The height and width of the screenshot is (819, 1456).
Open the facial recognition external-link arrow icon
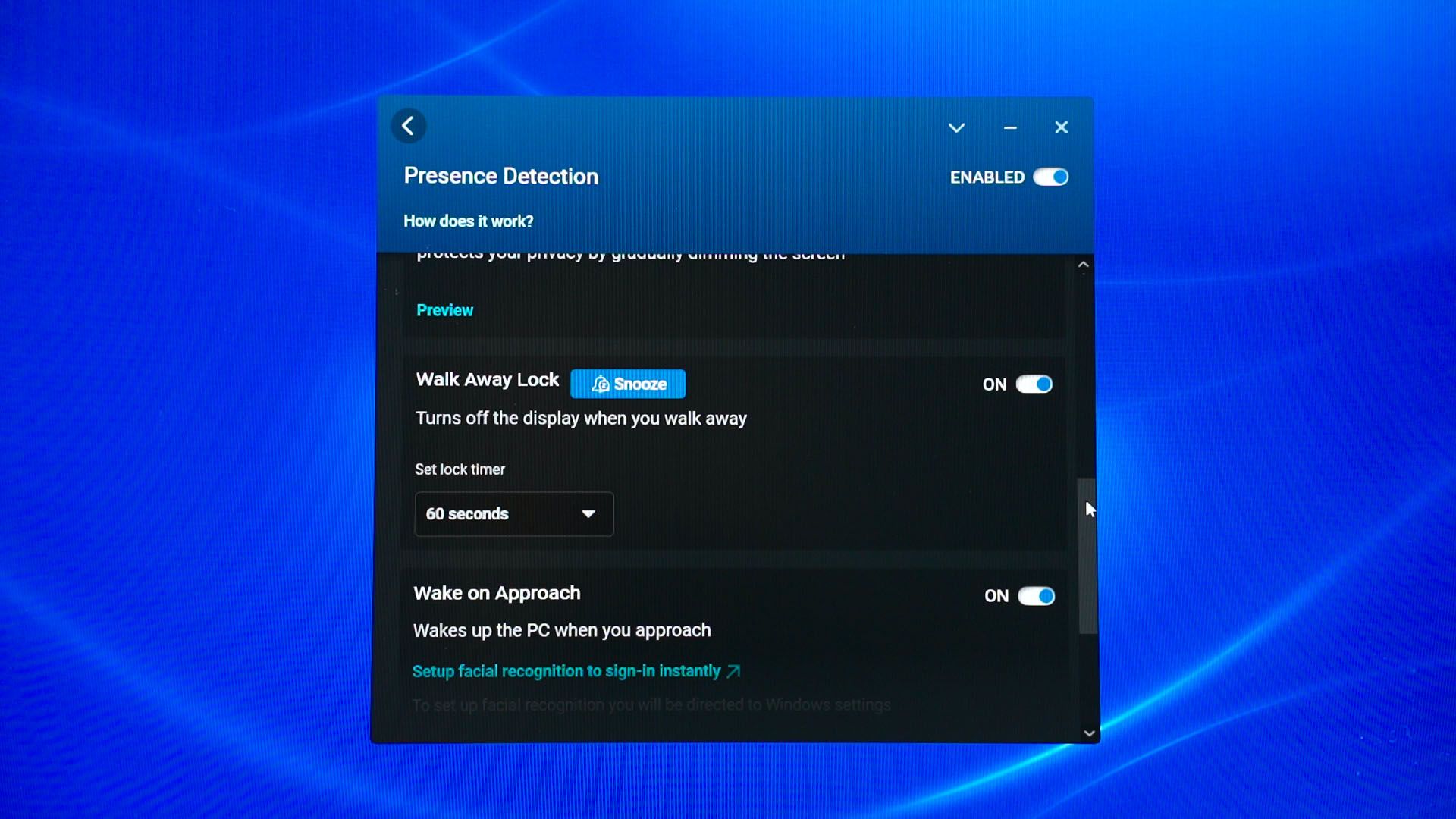pos(733,671)
